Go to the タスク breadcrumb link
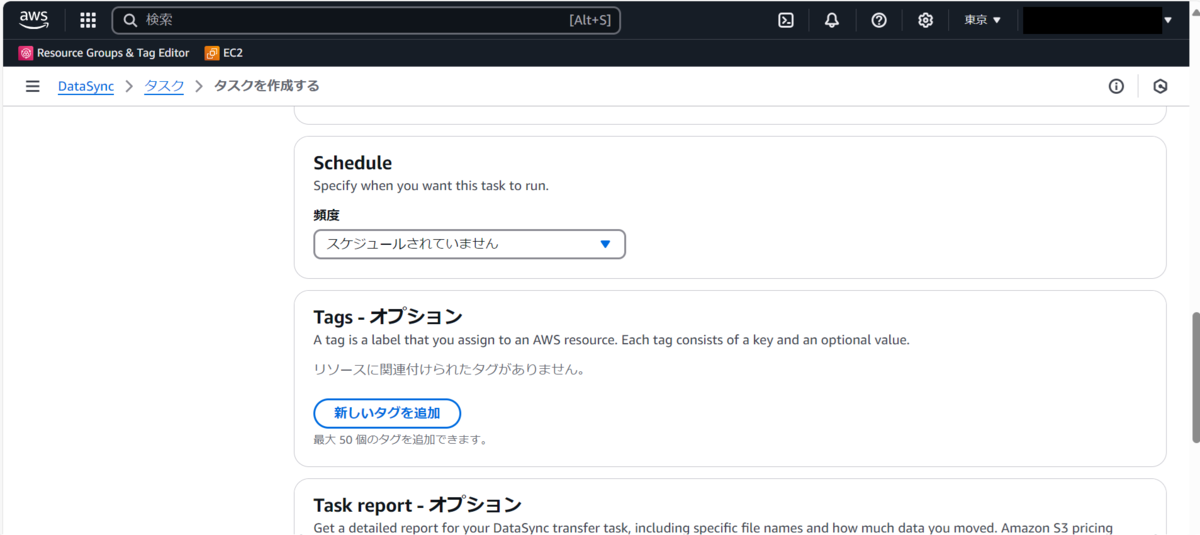 tap(164, 86)
